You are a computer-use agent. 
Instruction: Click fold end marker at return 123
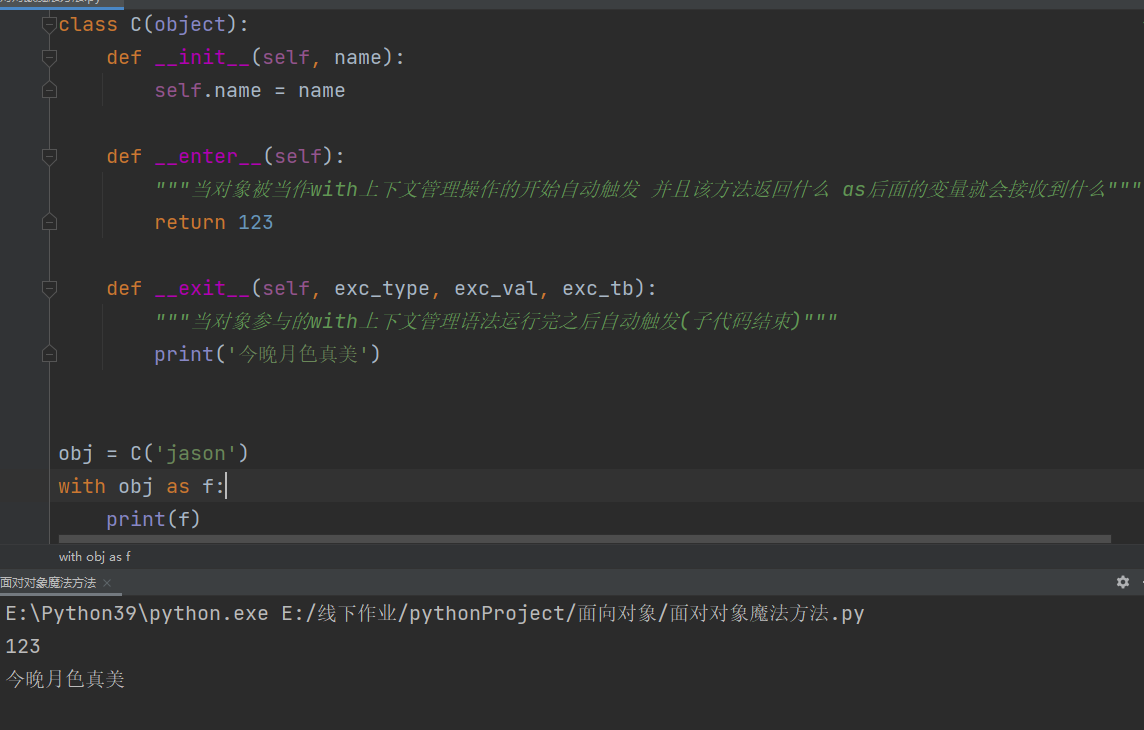[x=50, y=222]
